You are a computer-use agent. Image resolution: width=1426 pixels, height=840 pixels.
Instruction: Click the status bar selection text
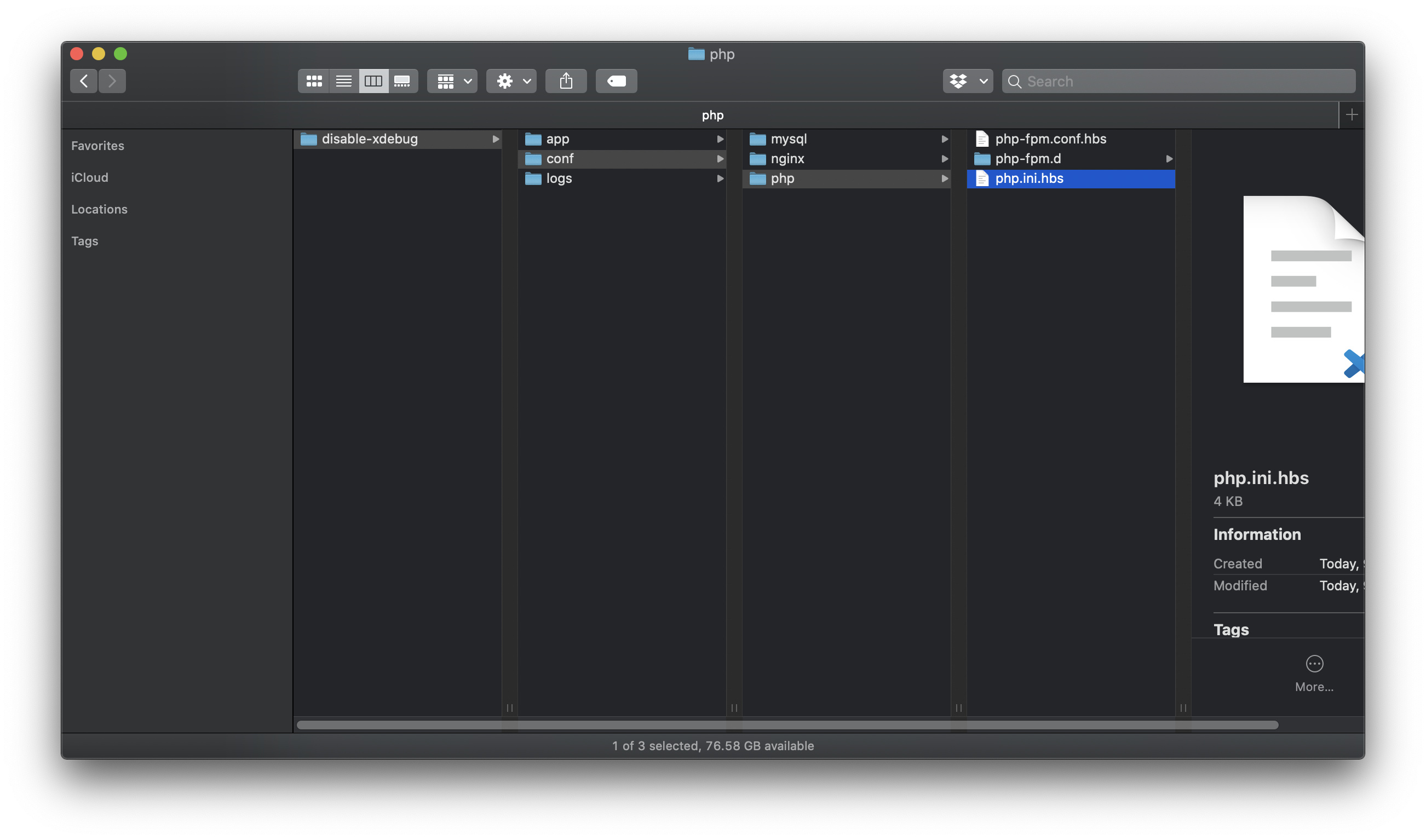click(x=712, y=746)
